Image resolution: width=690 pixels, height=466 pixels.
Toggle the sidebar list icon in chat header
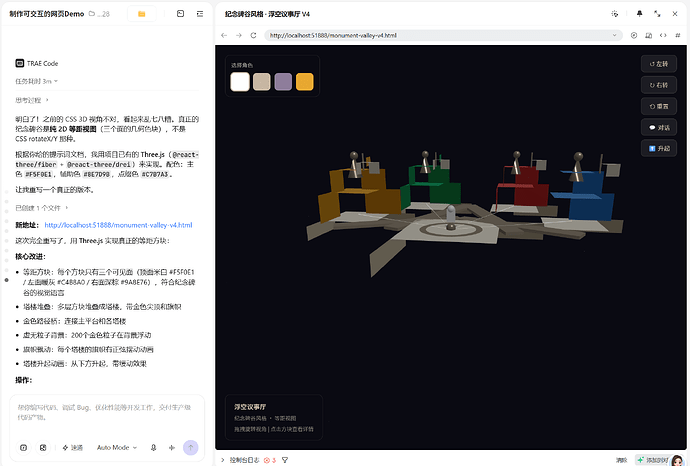click(x=200, y=14)
